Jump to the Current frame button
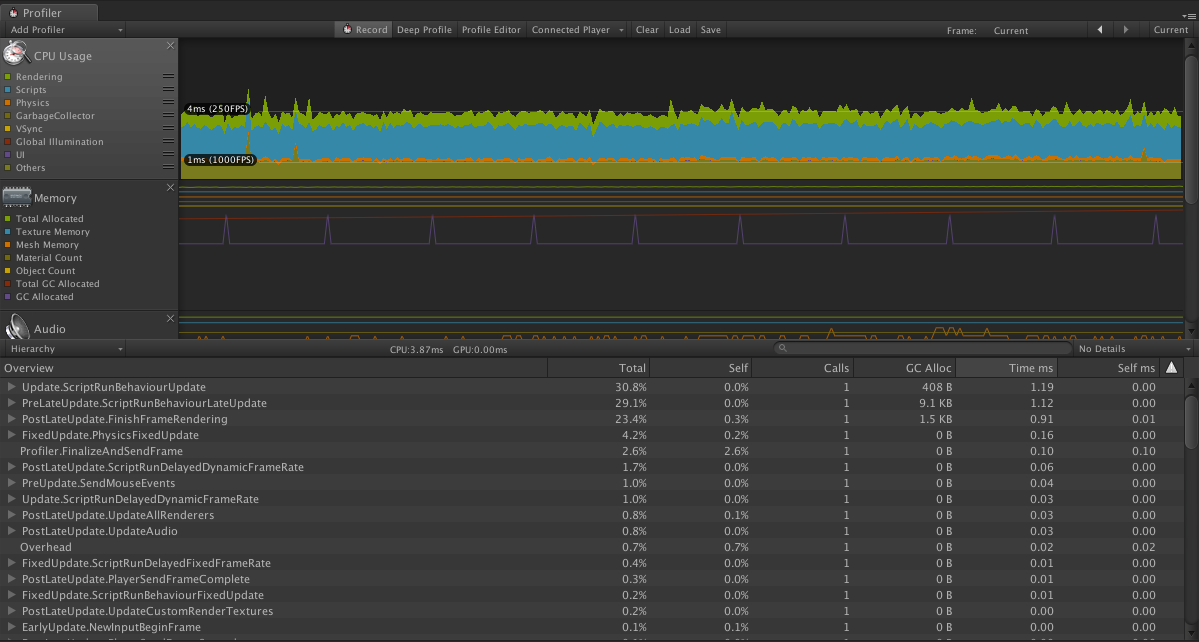 (1170, 30)
